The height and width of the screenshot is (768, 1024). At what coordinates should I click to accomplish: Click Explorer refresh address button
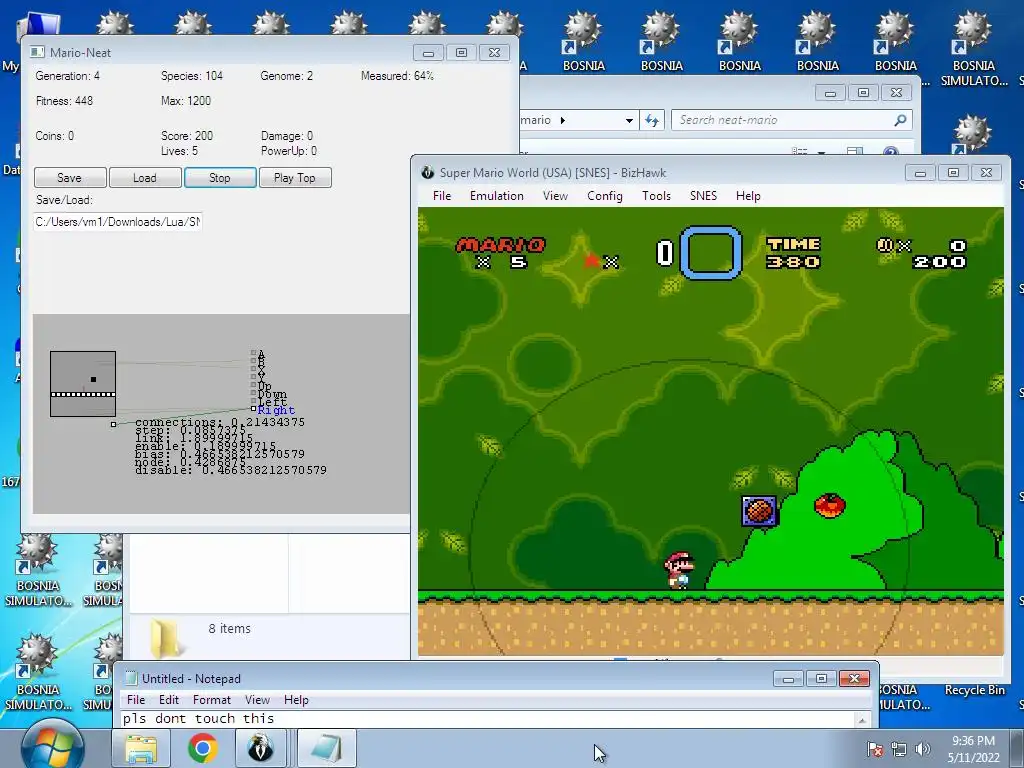tap(652, 120)
